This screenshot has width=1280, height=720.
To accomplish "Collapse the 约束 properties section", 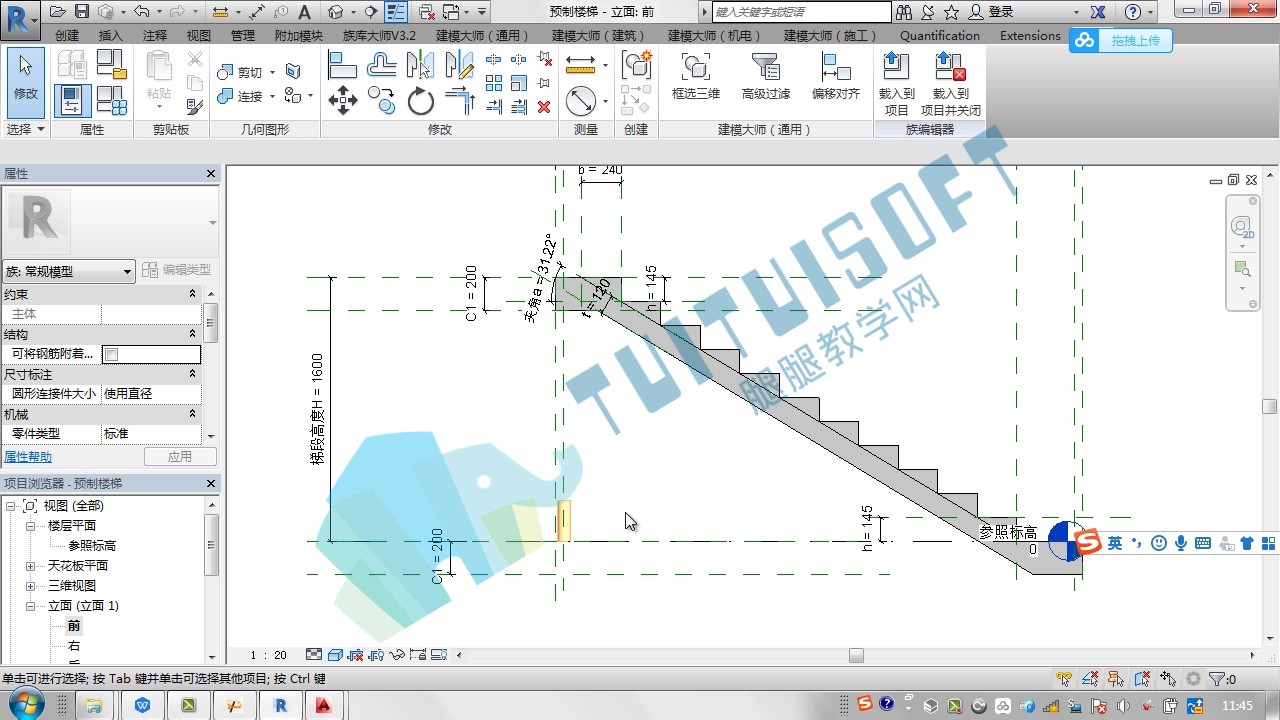I will (x=193, y=294).
